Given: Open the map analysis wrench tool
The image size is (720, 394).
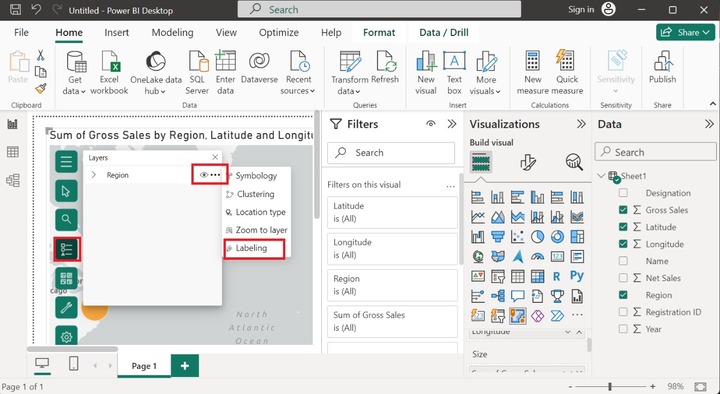Looking at the screenshot, I should 66,307.
